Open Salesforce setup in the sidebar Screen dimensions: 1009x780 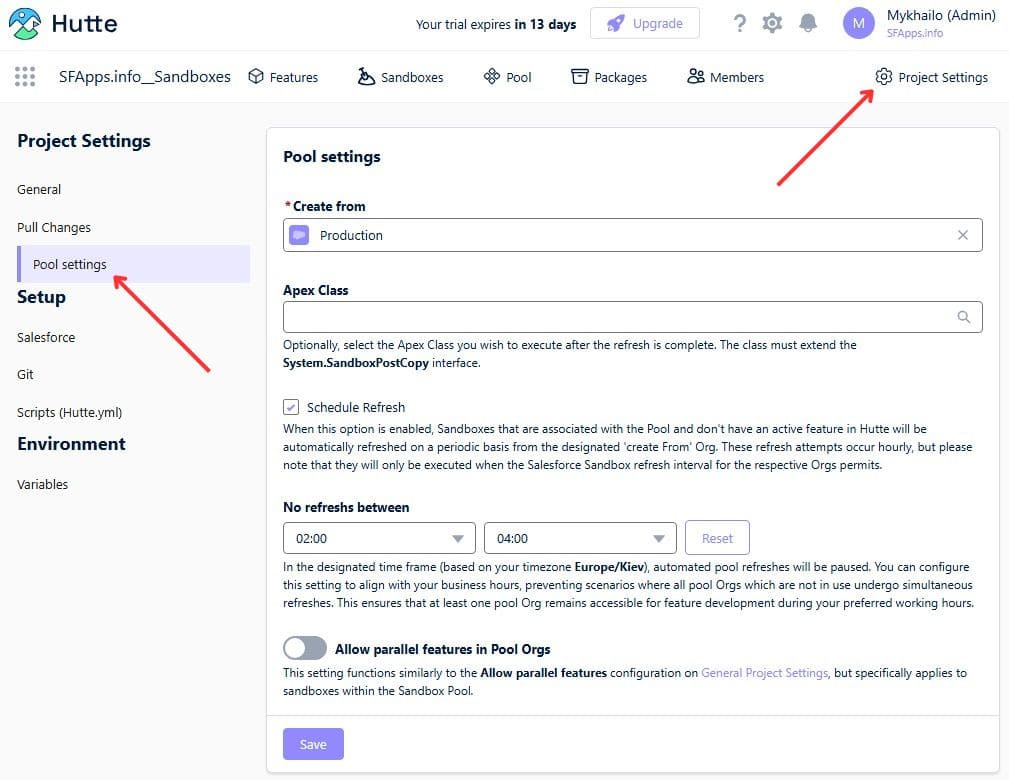coord(46,337)
